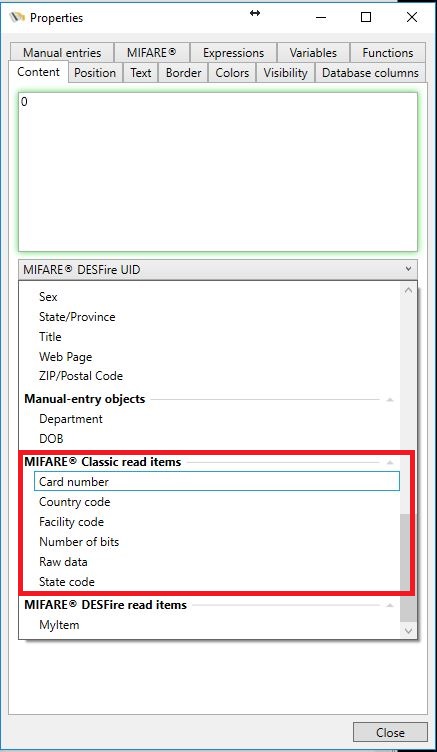The height and width of the screenshot is (752, 437).
Task: Switch to the Manual entries tab
Action: pos(62,53)
